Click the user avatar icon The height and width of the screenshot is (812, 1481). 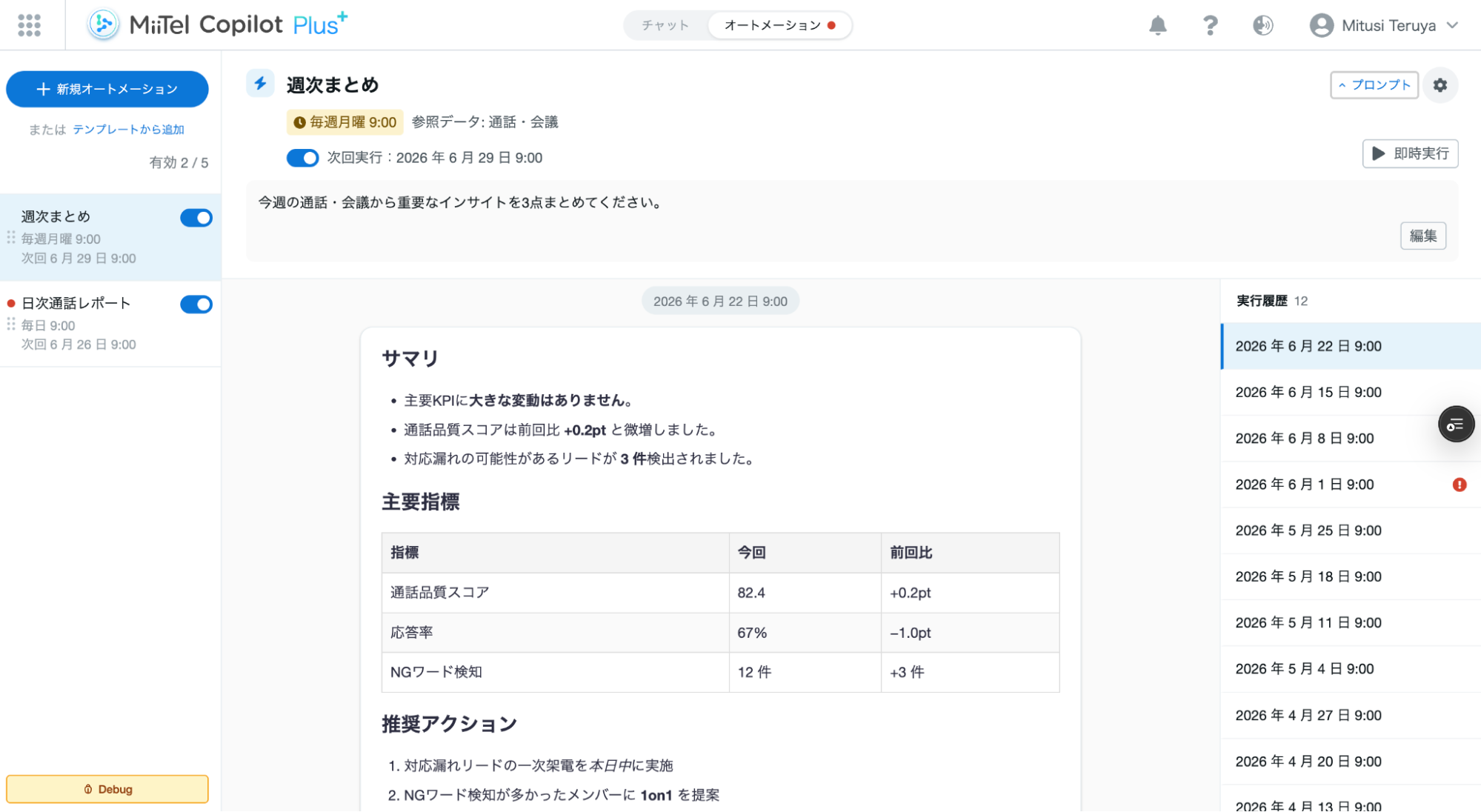tap(1321, 25)
